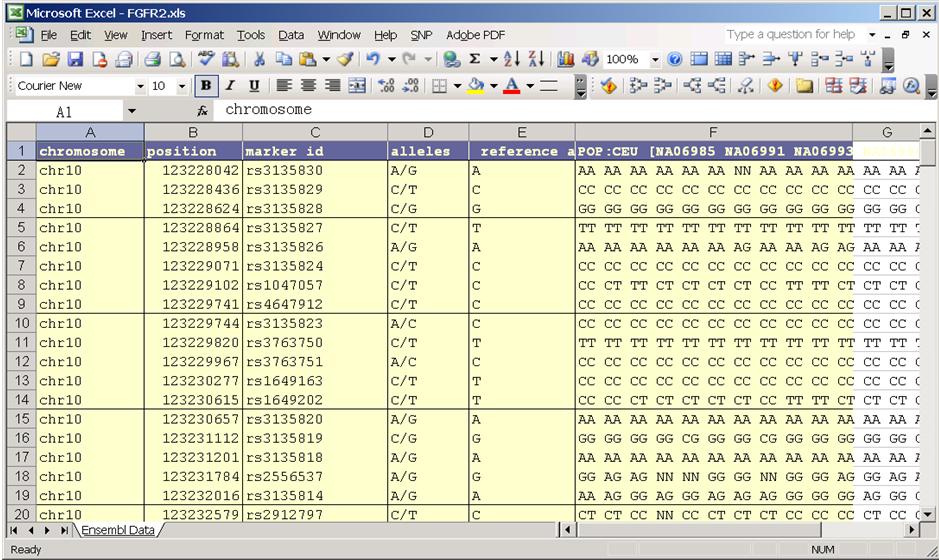Click column D header
Screen dimensions: 939x560
pos(428,132)
